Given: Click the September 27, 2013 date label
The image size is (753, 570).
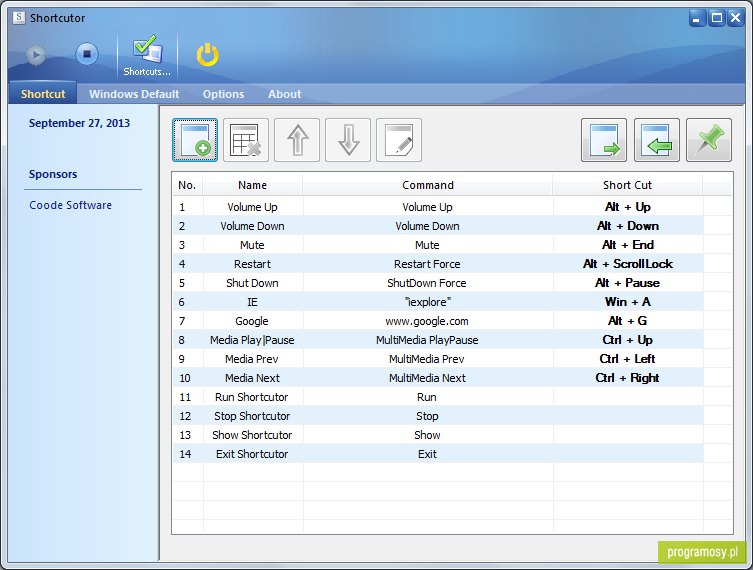Looking at the screenshot, I should pos(79,123).
